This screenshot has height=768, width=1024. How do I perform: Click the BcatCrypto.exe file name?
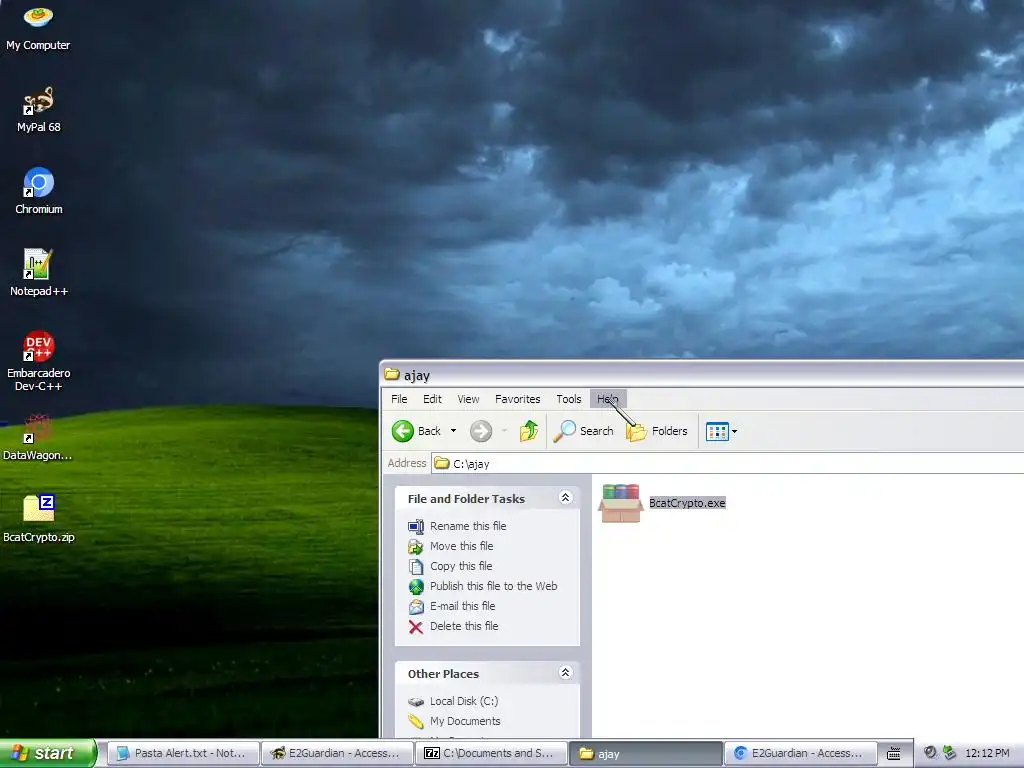tap(687, 503)
